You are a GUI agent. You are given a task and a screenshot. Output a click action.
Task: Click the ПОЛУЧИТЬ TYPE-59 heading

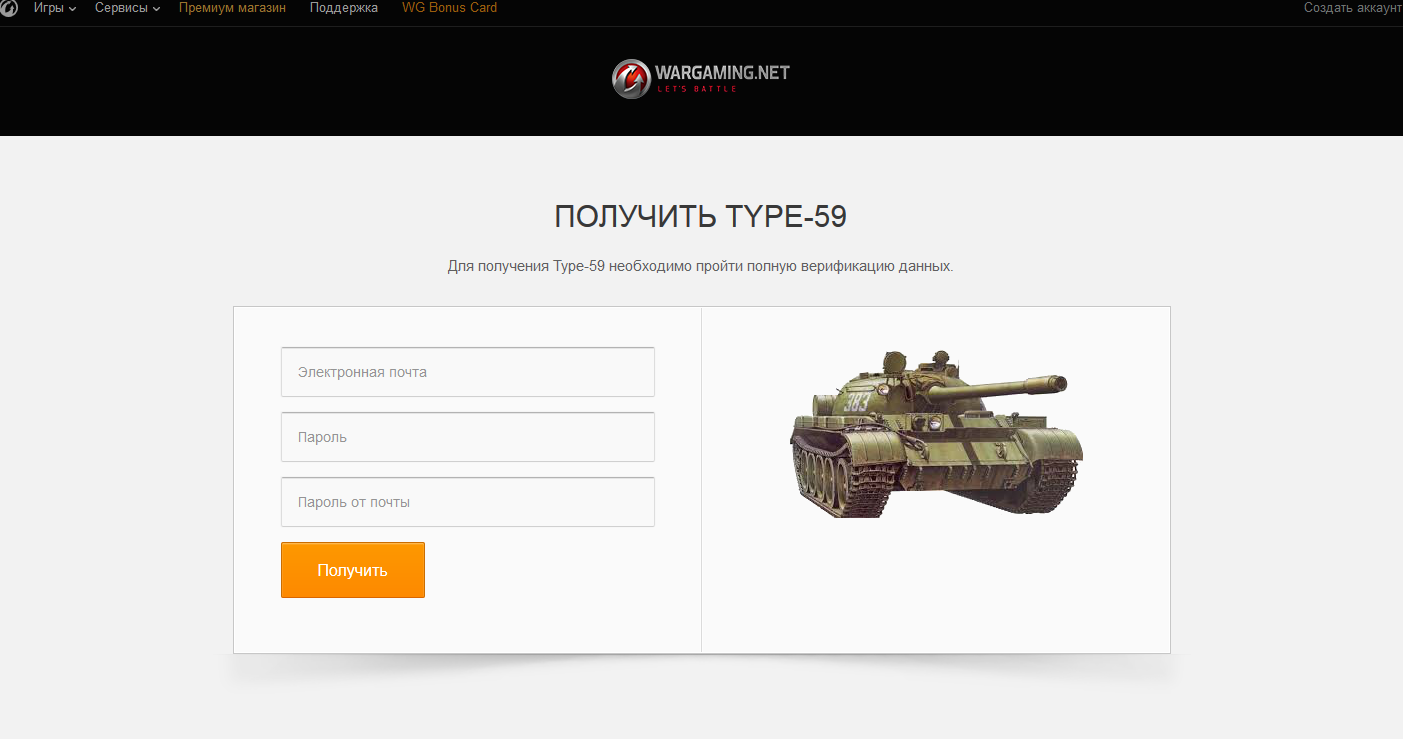coord(701,217)
